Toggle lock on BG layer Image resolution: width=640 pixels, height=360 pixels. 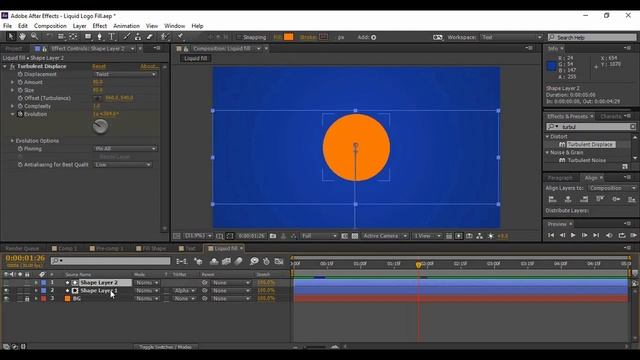(x=27, y=299)
